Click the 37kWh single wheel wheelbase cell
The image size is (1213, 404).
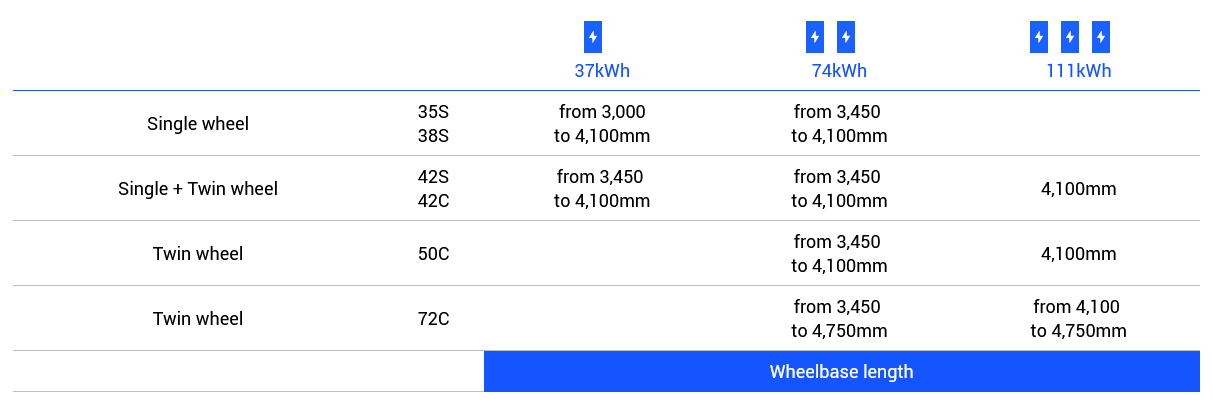pyautogui.click(x=602, y=124)
